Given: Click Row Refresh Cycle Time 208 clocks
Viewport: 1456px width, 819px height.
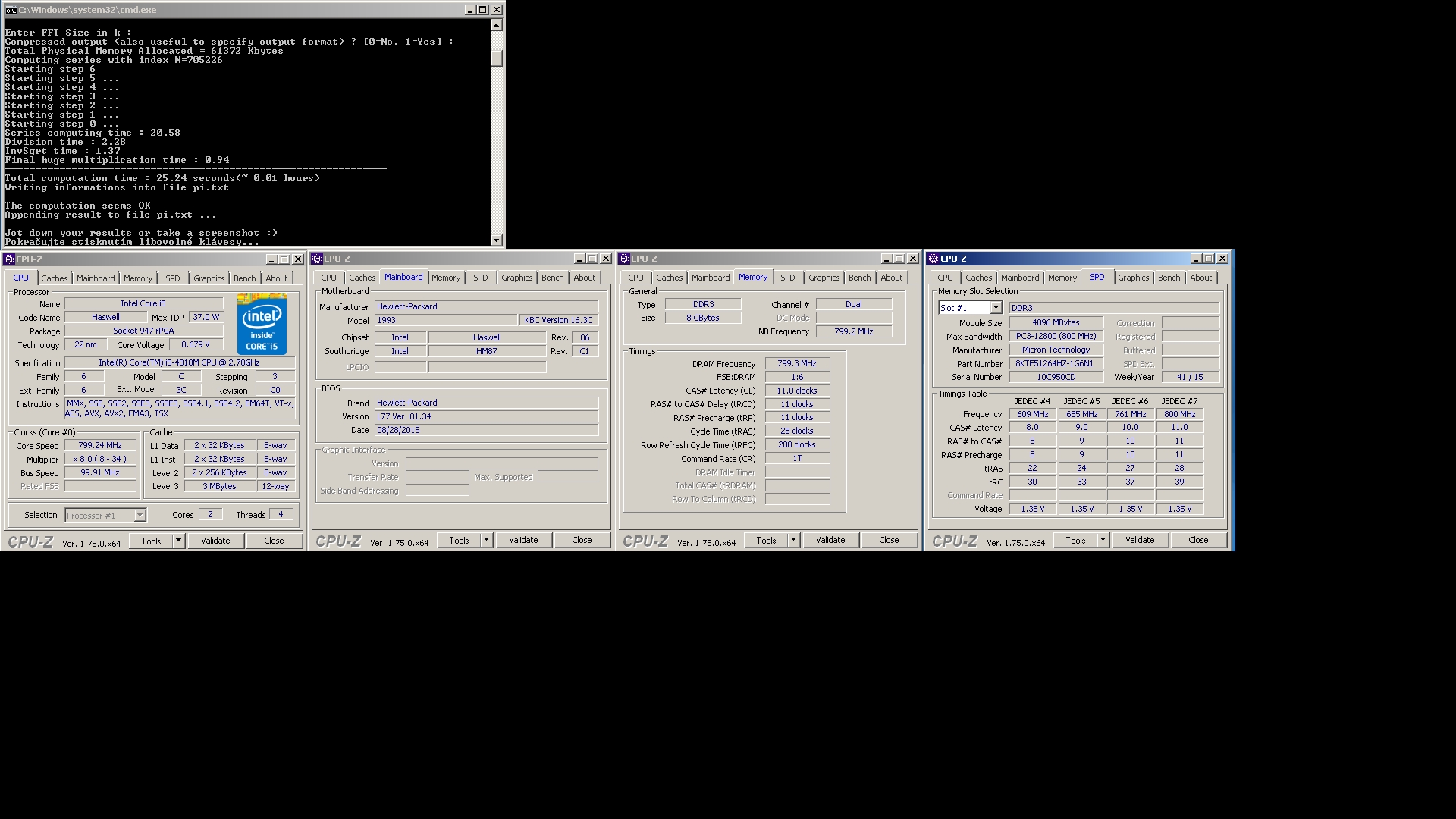Looking at the screenshot, I should pos(797,445).
